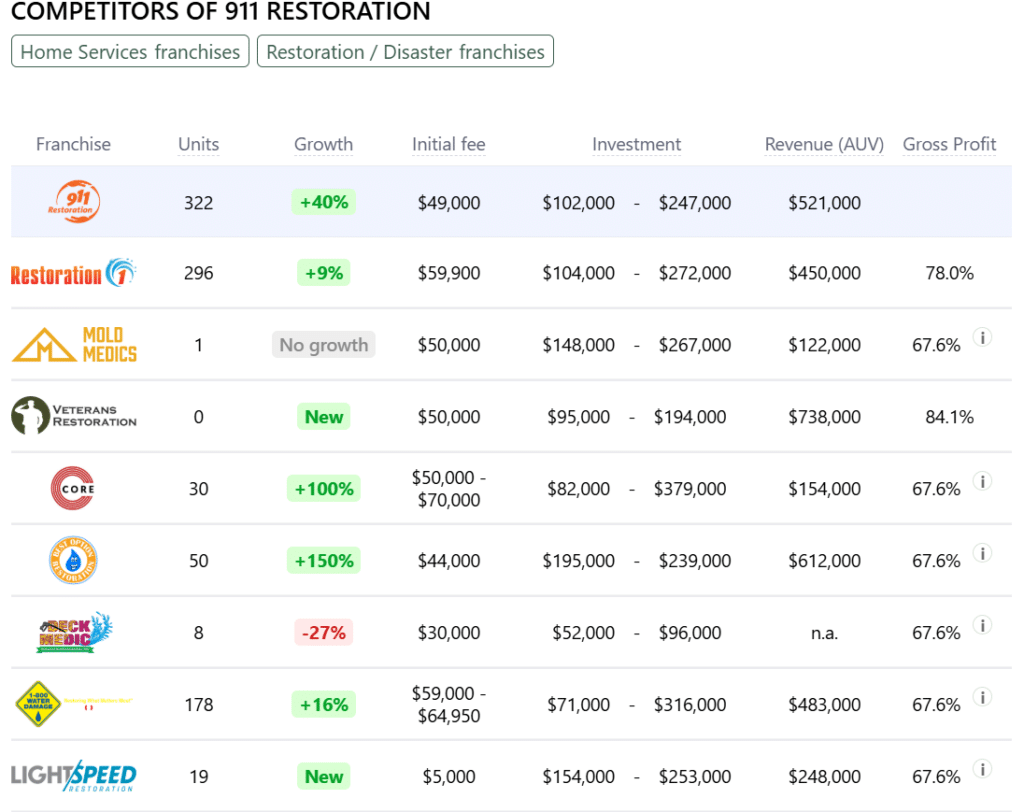
Task: Click info icon in Lightspeed Restoration row
Action: (x=982, y=768)
